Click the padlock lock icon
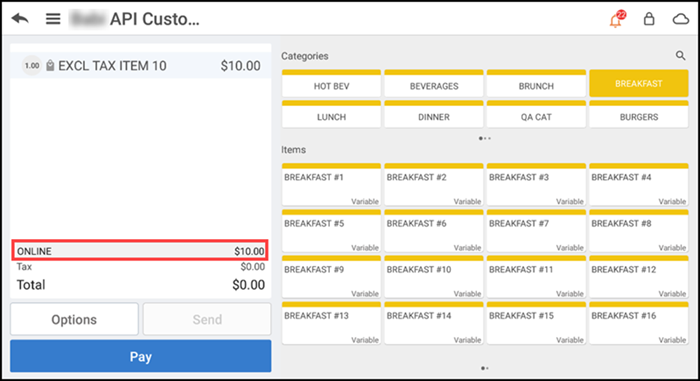 pyautogui.click(x=649, y=19)
